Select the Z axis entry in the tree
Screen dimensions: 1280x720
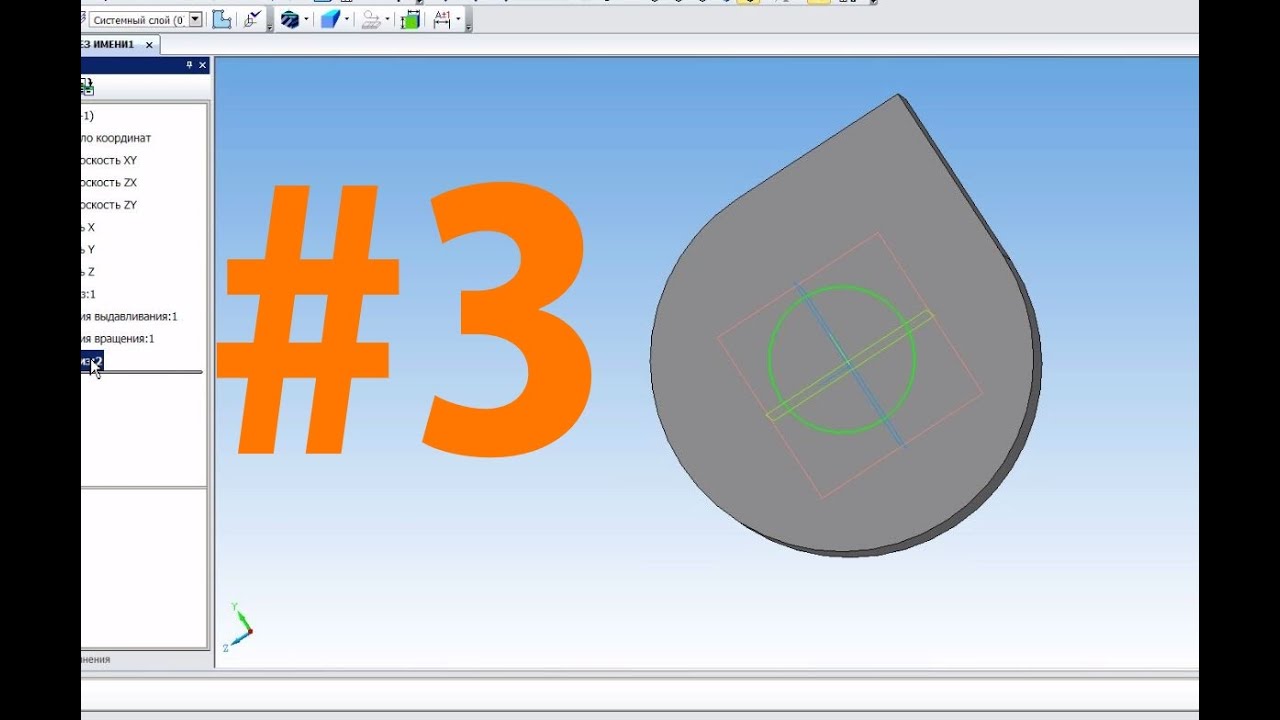(89, 272)
